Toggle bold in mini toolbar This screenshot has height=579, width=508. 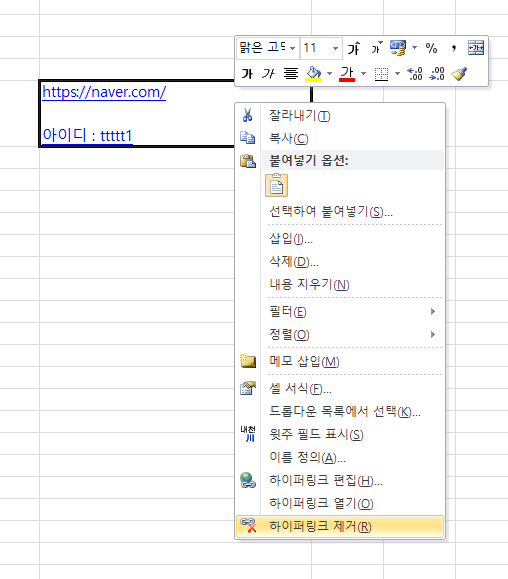[247, 74]
